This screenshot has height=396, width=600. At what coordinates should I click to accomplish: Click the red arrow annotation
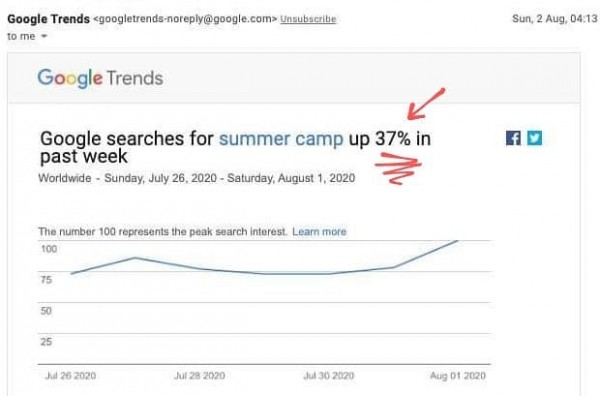[426, 104]
